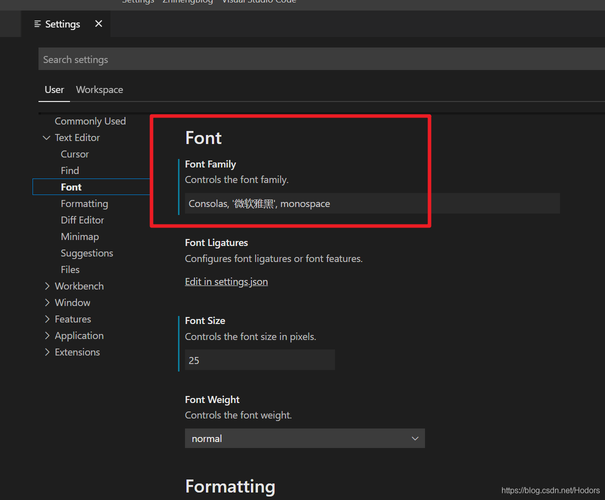Viewport: 605px width, 500px height.
Task: Open Edit in settings.json link
Action: 226,282
